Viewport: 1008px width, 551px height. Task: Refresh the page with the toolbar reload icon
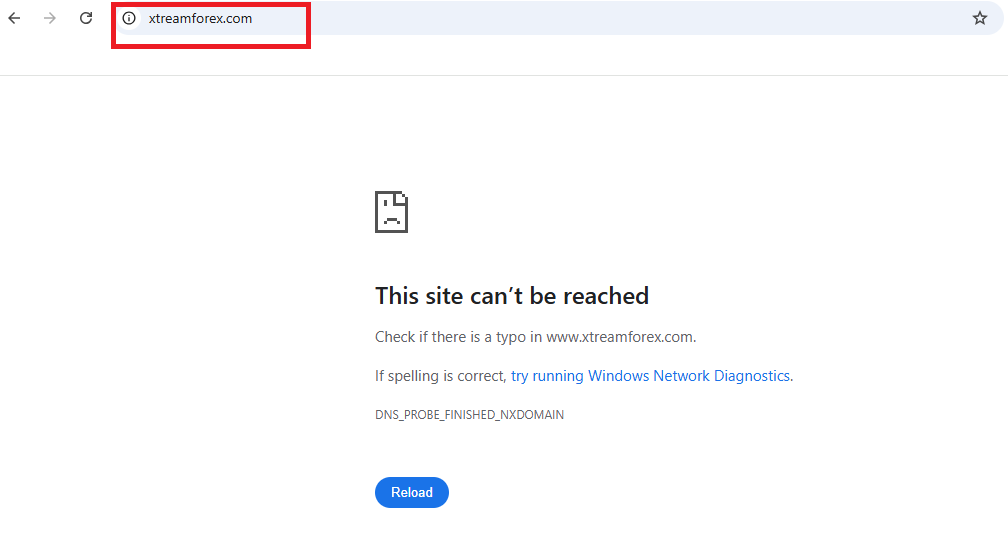(x=86, y=18)
